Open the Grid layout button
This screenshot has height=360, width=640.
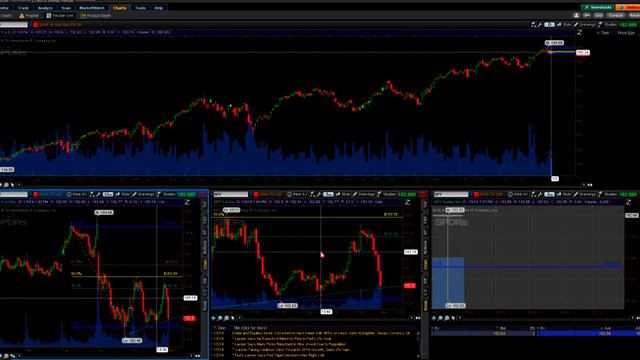point(598,16)
